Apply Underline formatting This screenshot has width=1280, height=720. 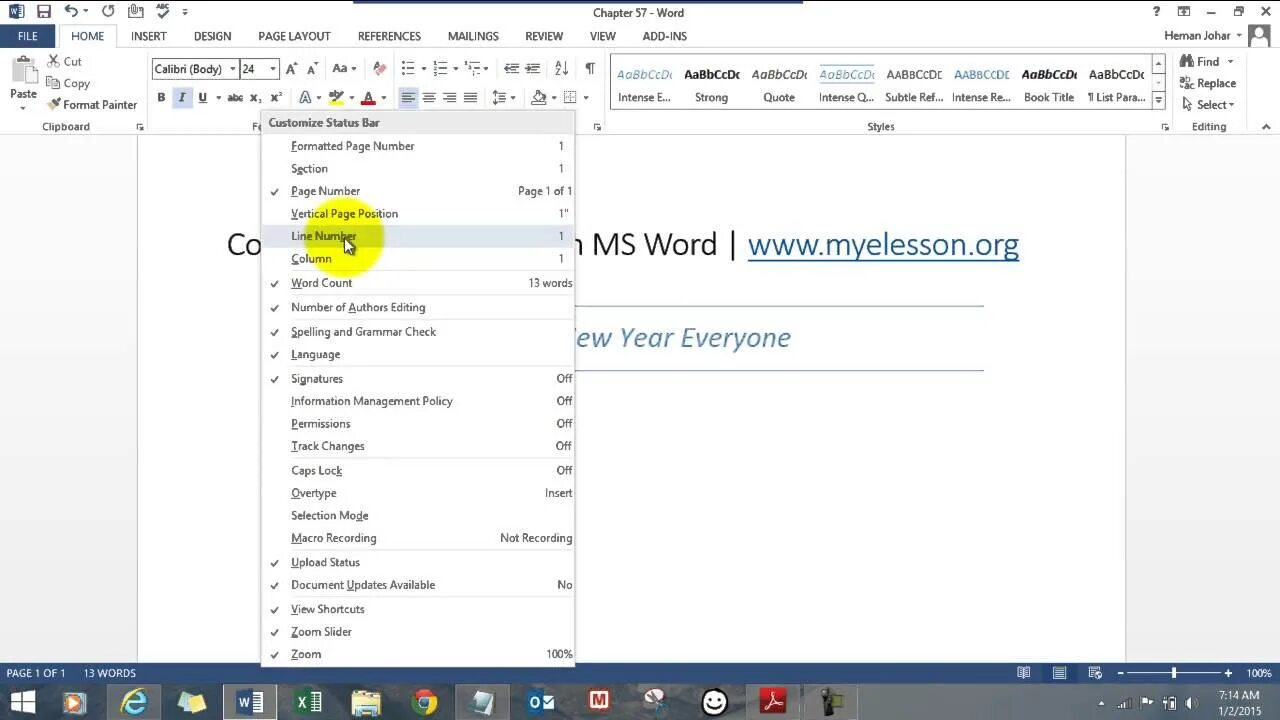(202, 98)
